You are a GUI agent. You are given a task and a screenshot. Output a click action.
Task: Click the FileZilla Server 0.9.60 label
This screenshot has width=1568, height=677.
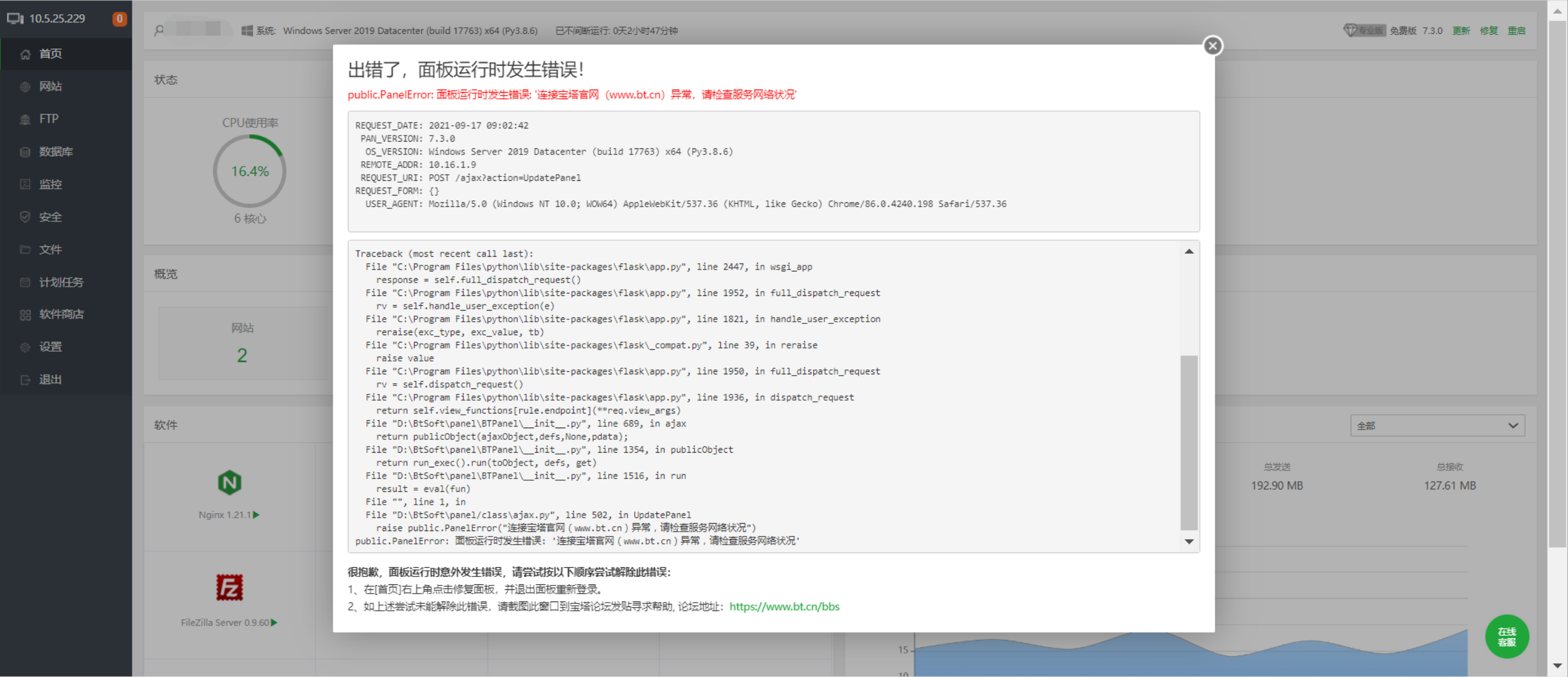[224, 622]
